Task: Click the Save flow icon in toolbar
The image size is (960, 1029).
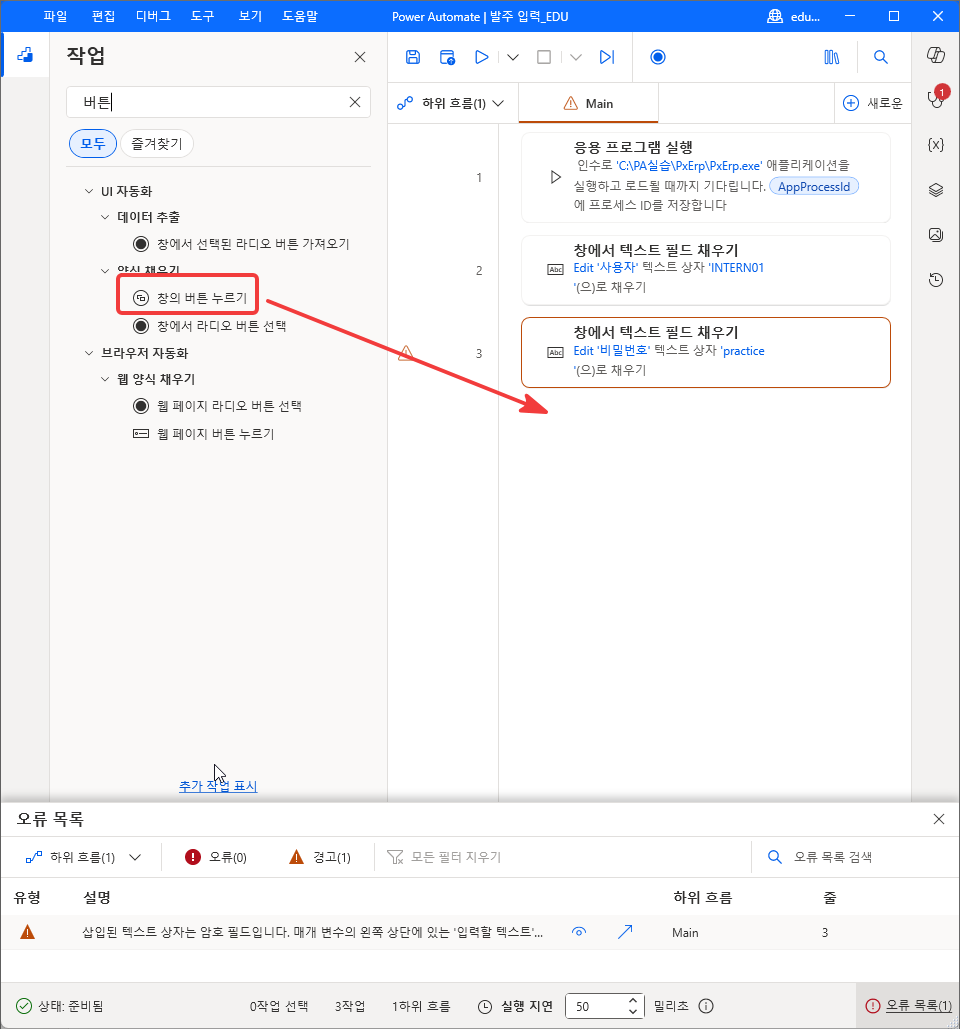Action: tap(413, 57)
